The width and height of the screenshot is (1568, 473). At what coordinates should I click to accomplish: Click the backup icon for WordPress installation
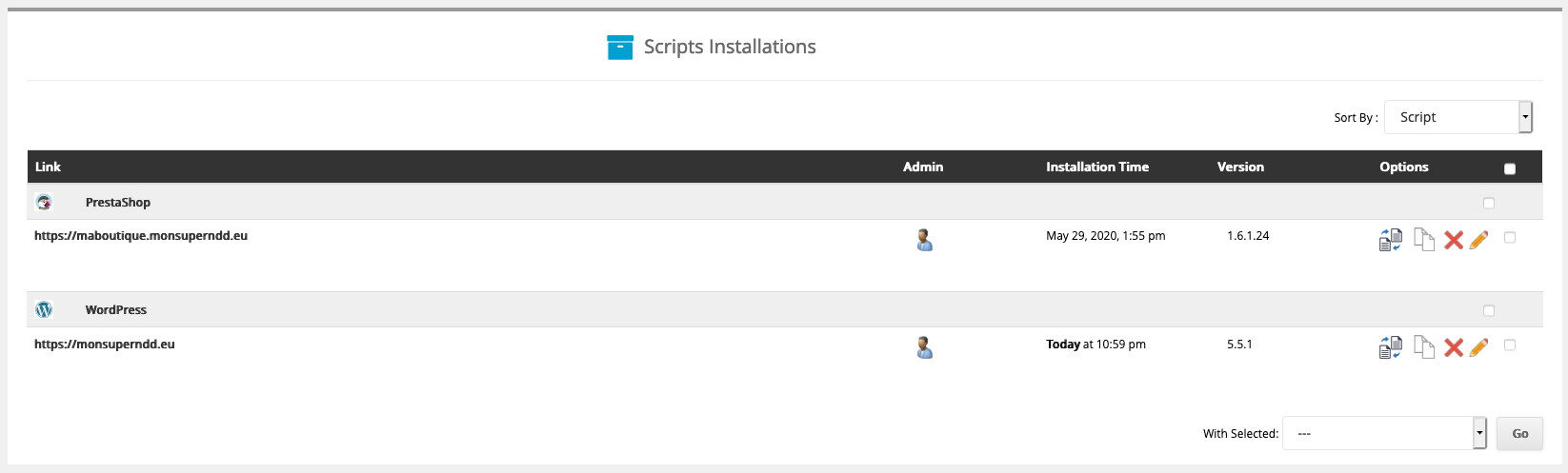pyautogui.click(x=1391, y=347)
